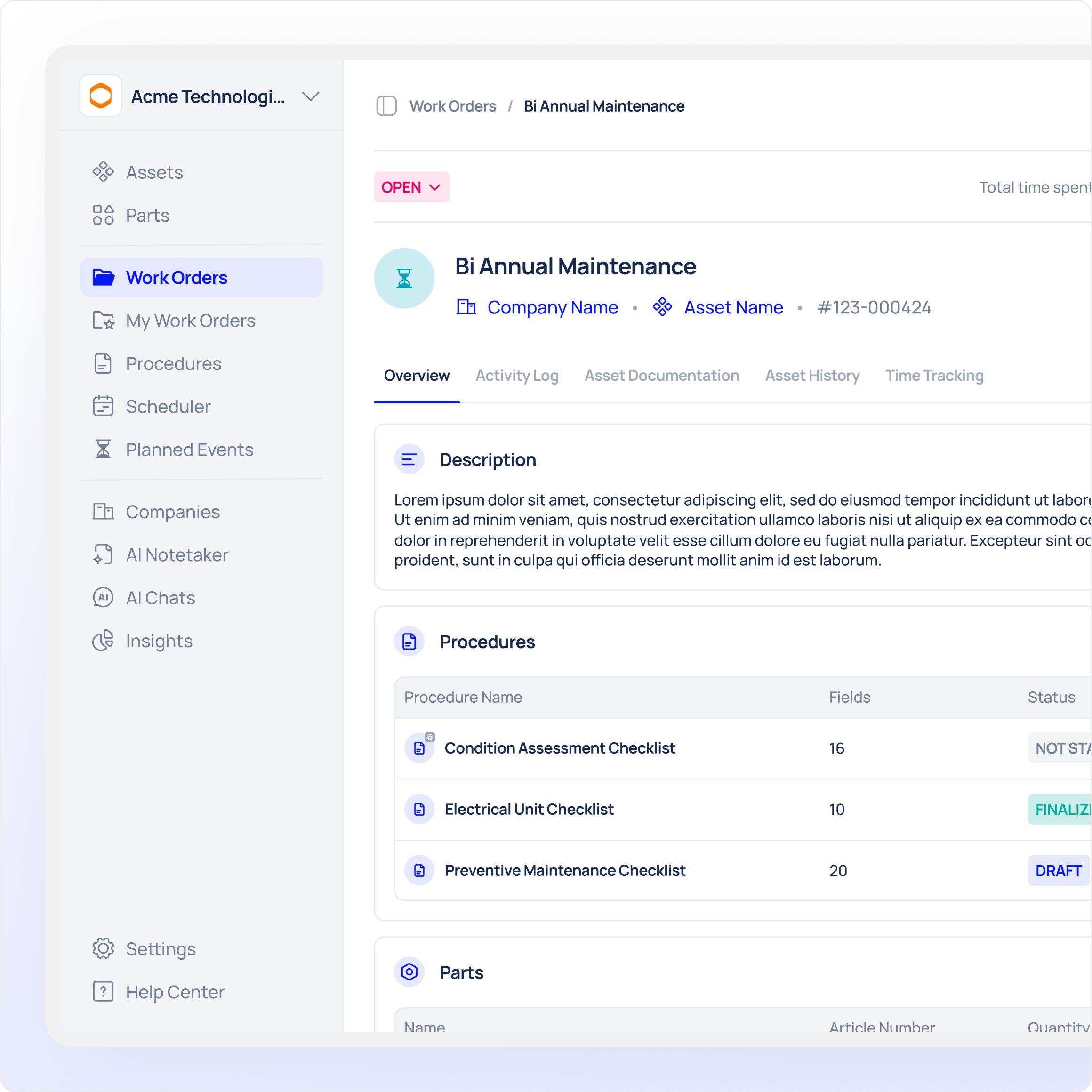1092x1092 pixels.
Task: Expand the Acme Technologies workspace switcher
Action: point(310,96)
